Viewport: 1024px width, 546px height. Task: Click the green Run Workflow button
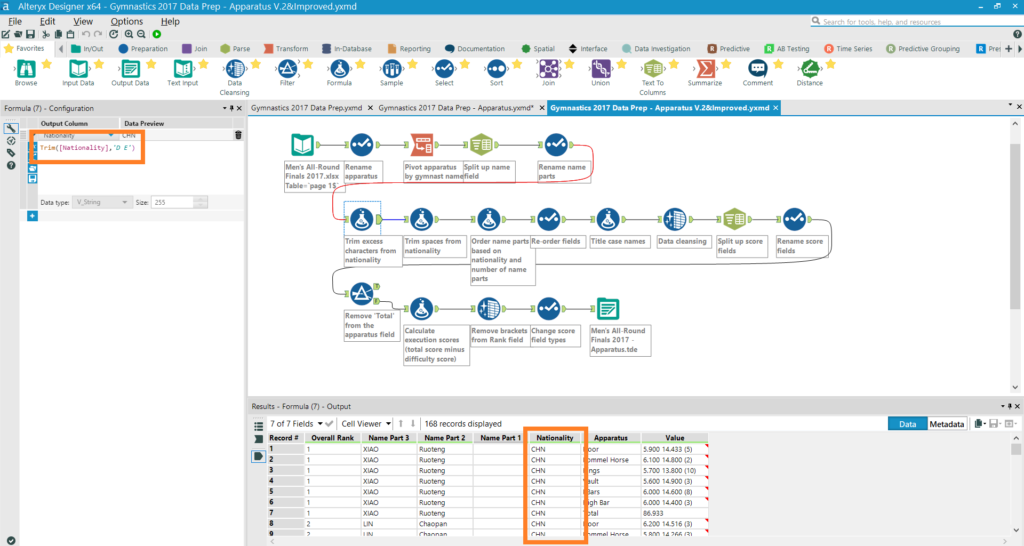pyautogui.click(x=158, y=34)
